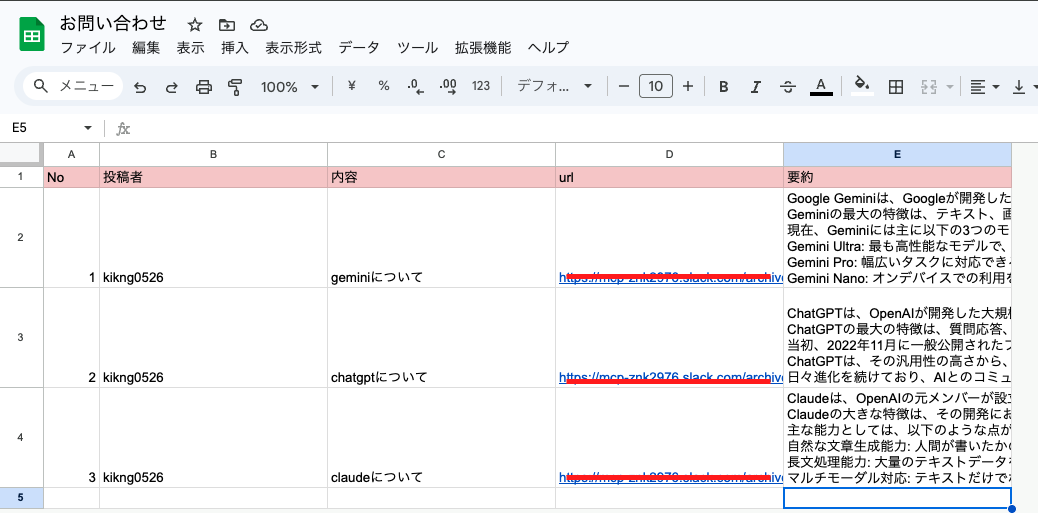This screenshot has width=1038, height=513.
Task: Open the 編集 menu
Action: pos(146,48)
